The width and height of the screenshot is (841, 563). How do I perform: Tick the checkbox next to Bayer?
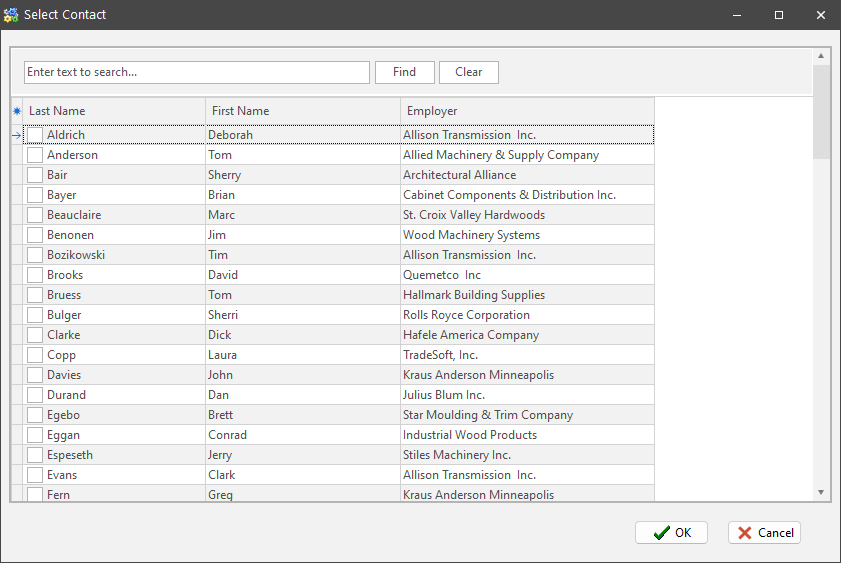[35, 195]
